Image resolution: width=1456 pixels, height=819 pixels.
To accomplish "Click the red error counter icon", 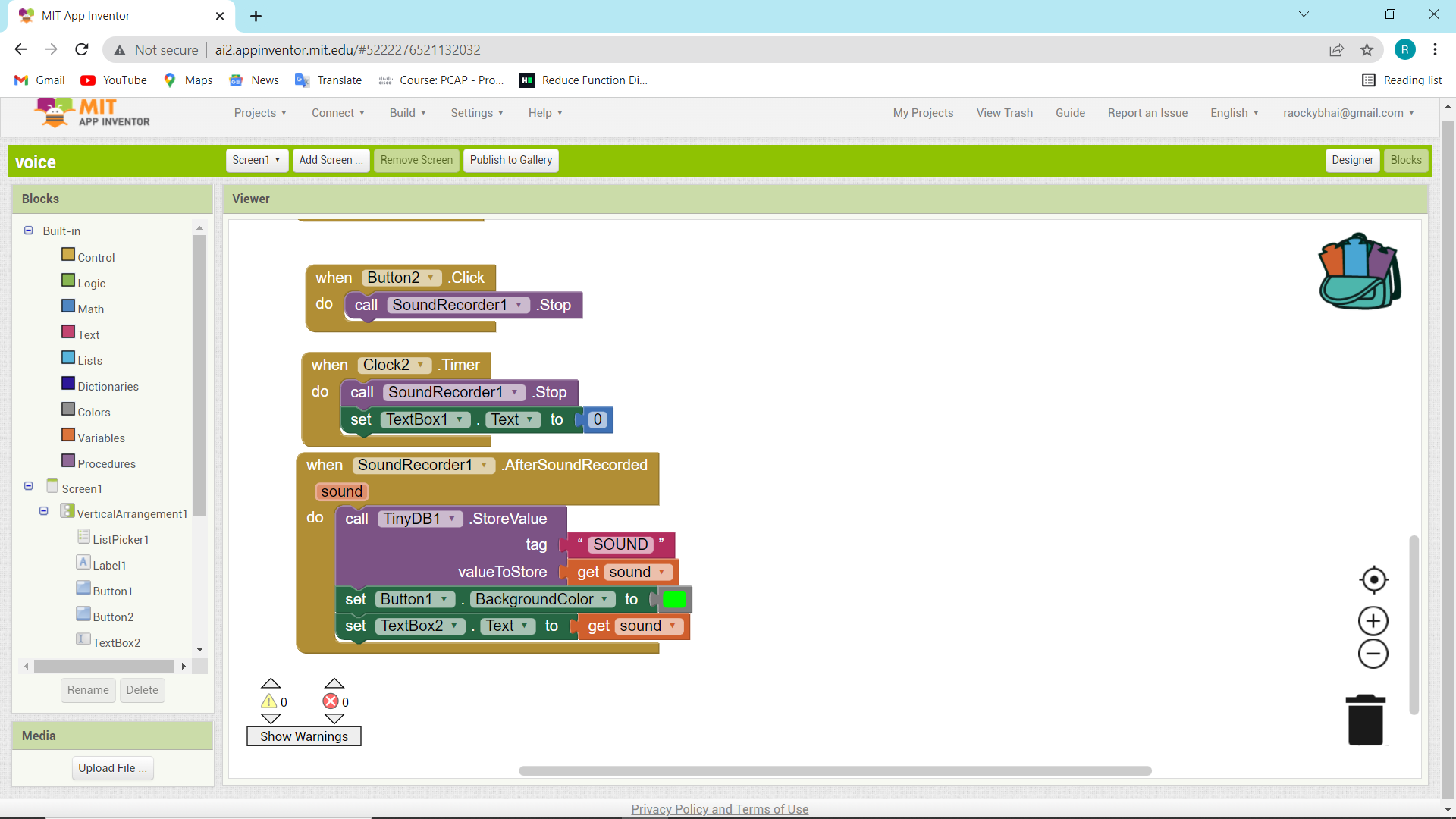I will [331, 701].
